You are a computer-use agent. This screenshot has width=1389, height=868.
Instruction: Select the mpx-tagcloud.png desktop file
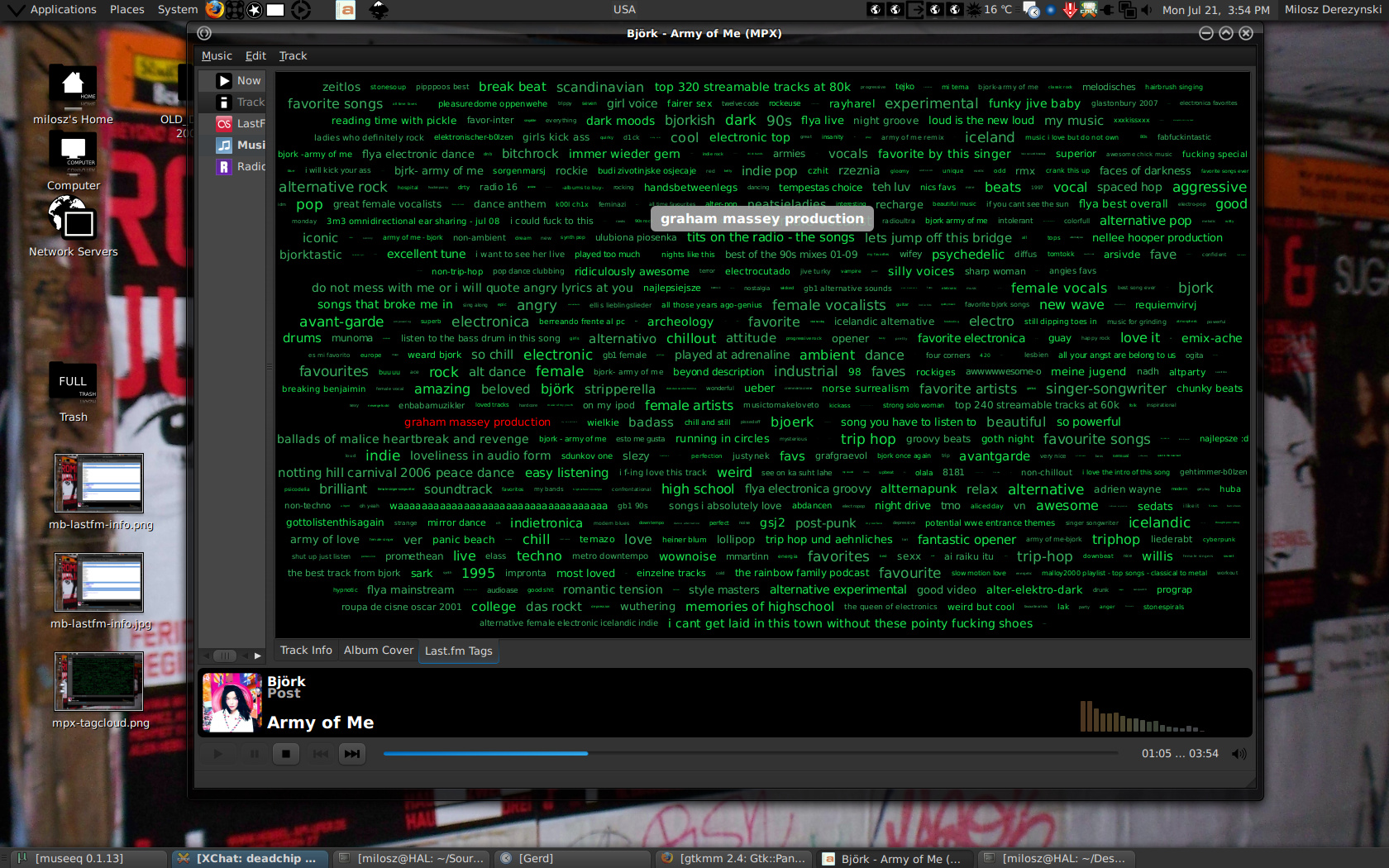100,691
